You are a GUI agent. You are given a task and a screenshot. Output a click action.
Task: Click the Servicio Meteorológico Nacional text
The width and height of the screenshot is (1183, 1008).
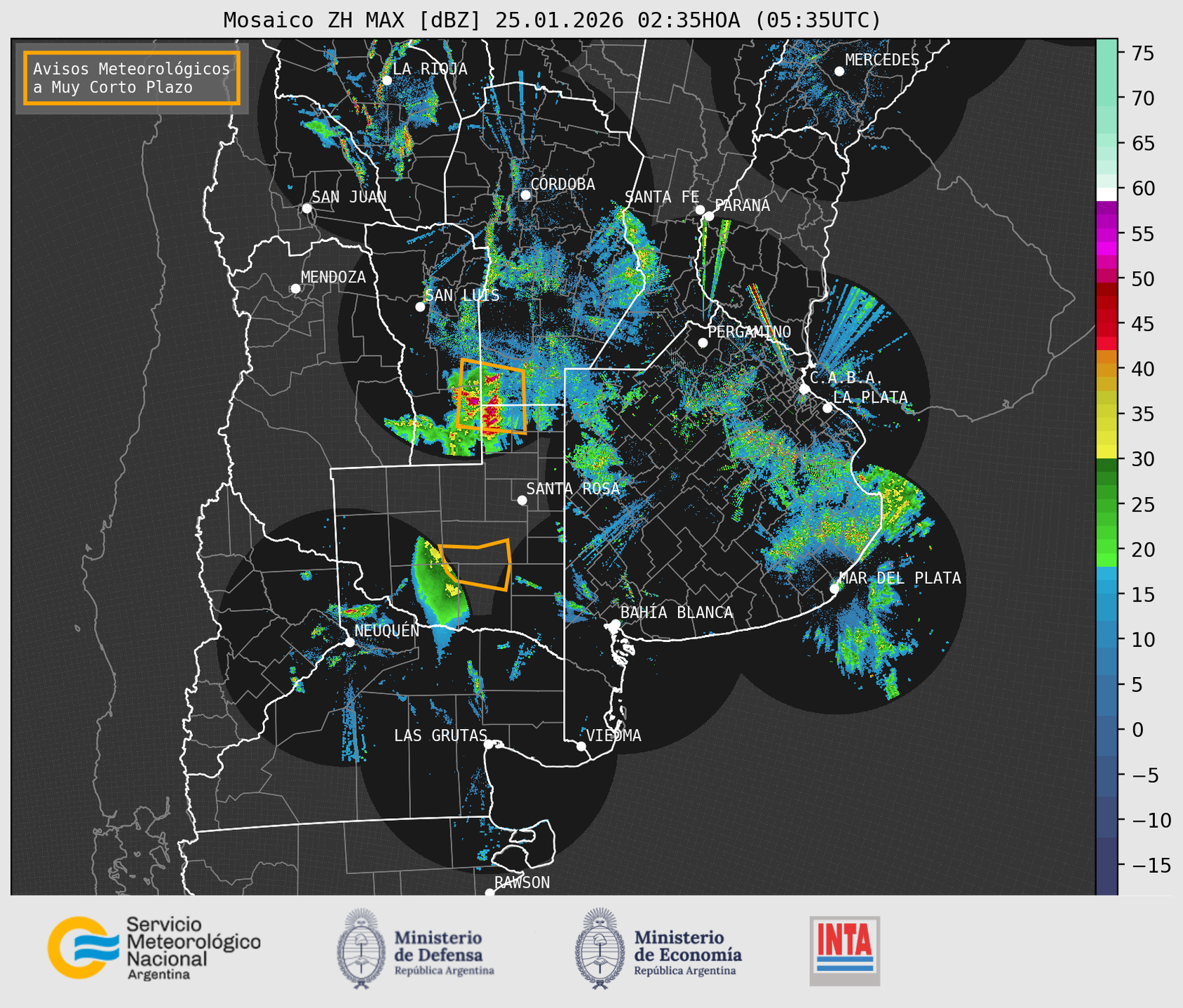(x=193, y=947)
